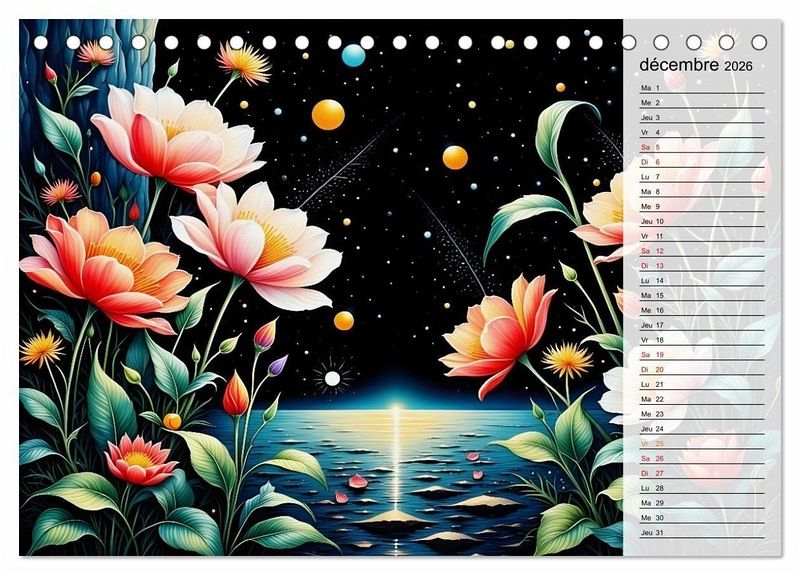Click the small purple flower bud
The width and height of the screenshot is (800, 575).
pos(278,365)
